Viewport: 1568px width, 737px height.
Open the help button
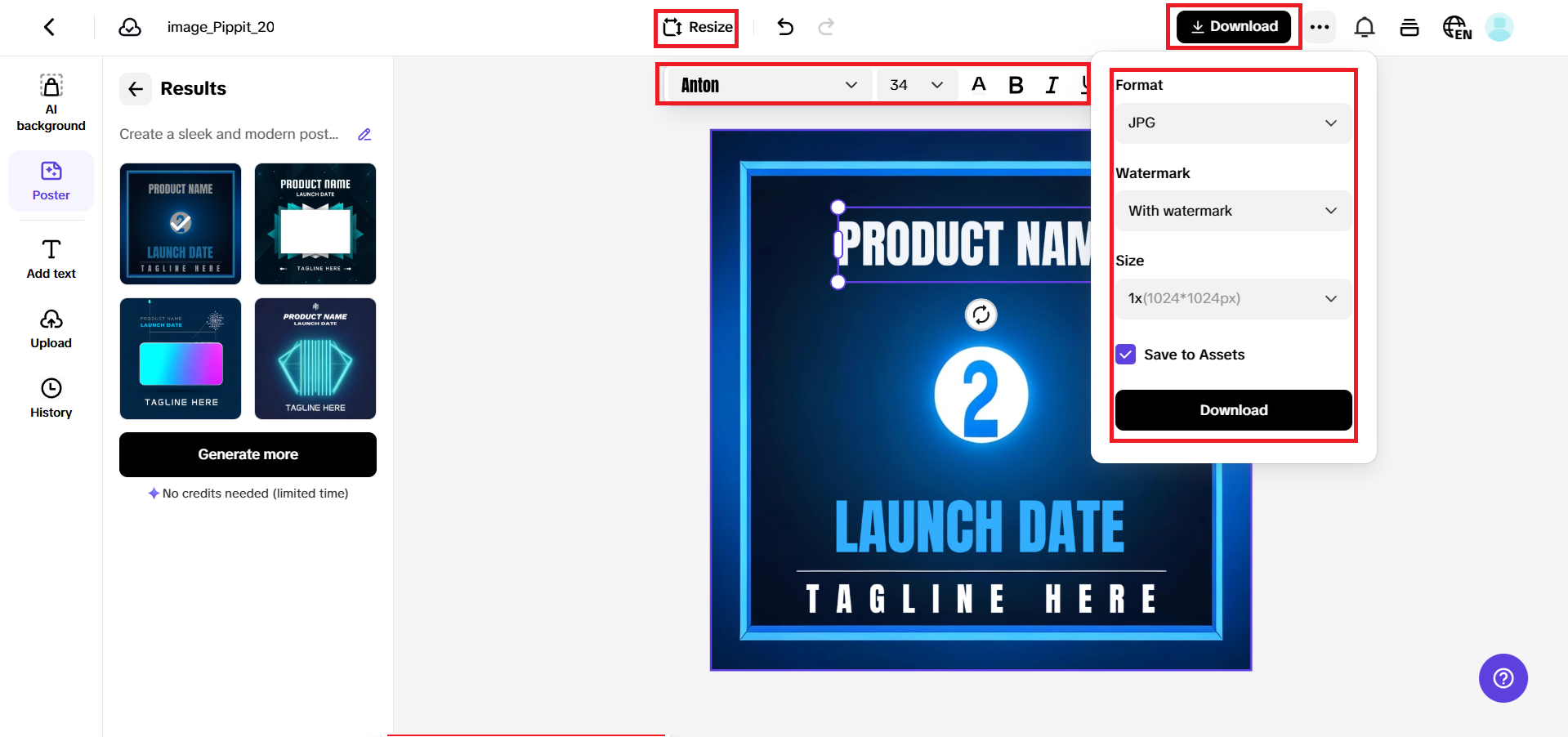click(1503, 677)
